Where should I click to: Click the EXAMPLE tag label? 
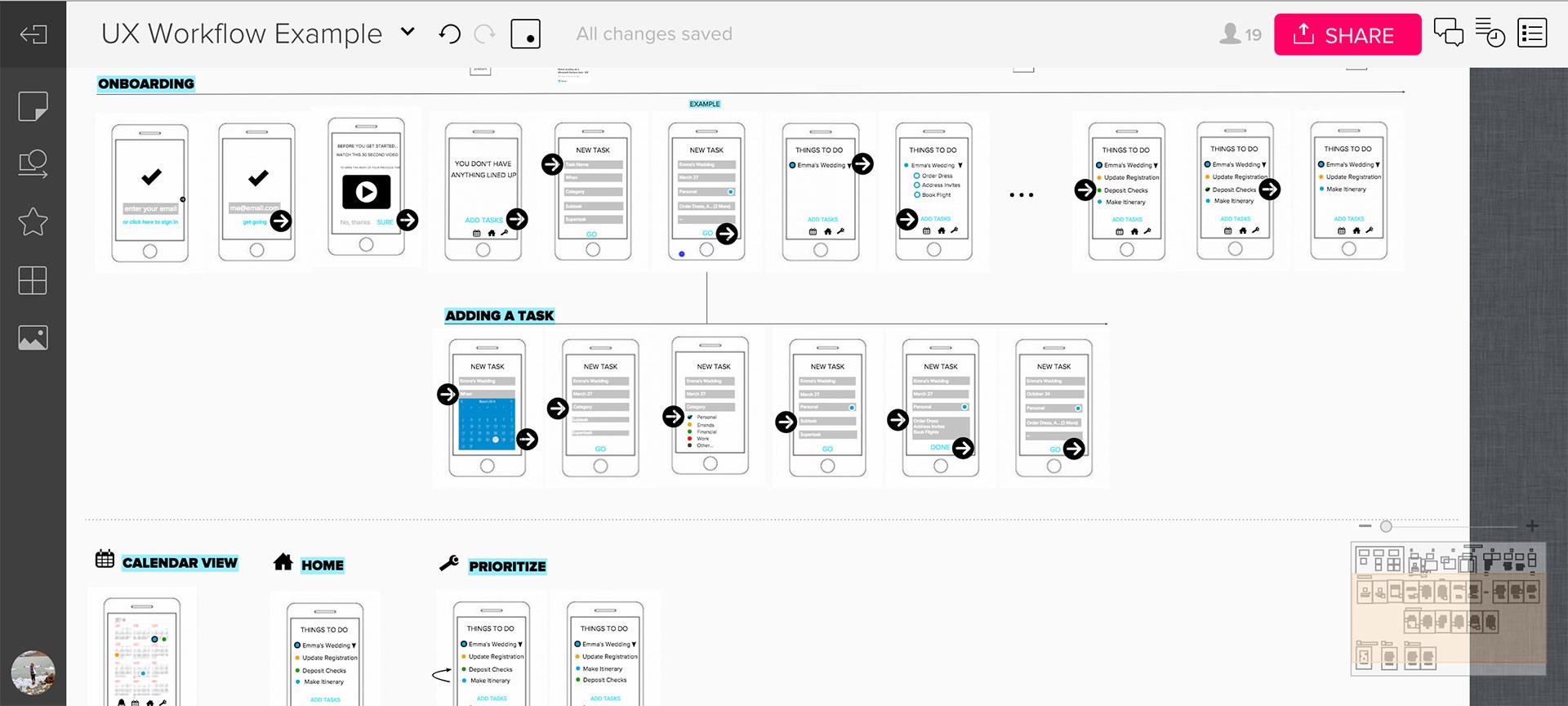(705, 104)
